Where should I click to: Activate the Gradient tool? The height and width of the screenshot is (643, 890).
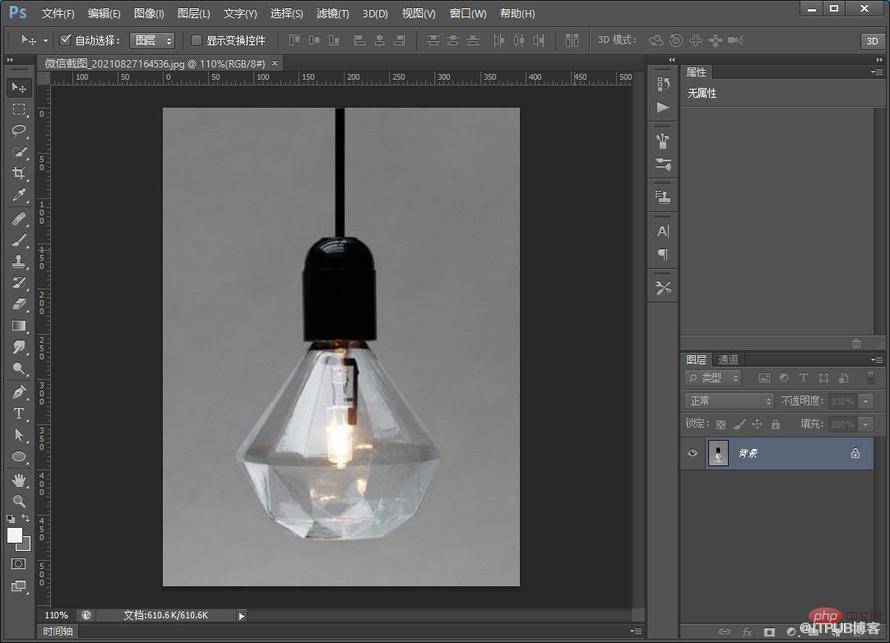point(19,326)
